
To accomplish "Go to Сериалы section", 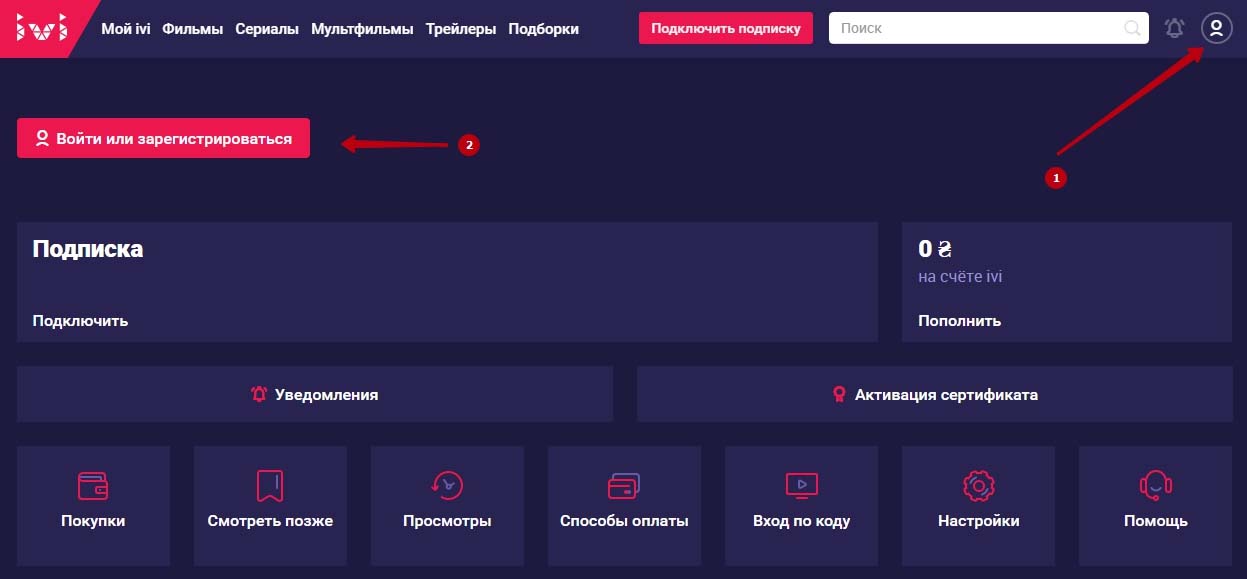I will click(267, 29).
